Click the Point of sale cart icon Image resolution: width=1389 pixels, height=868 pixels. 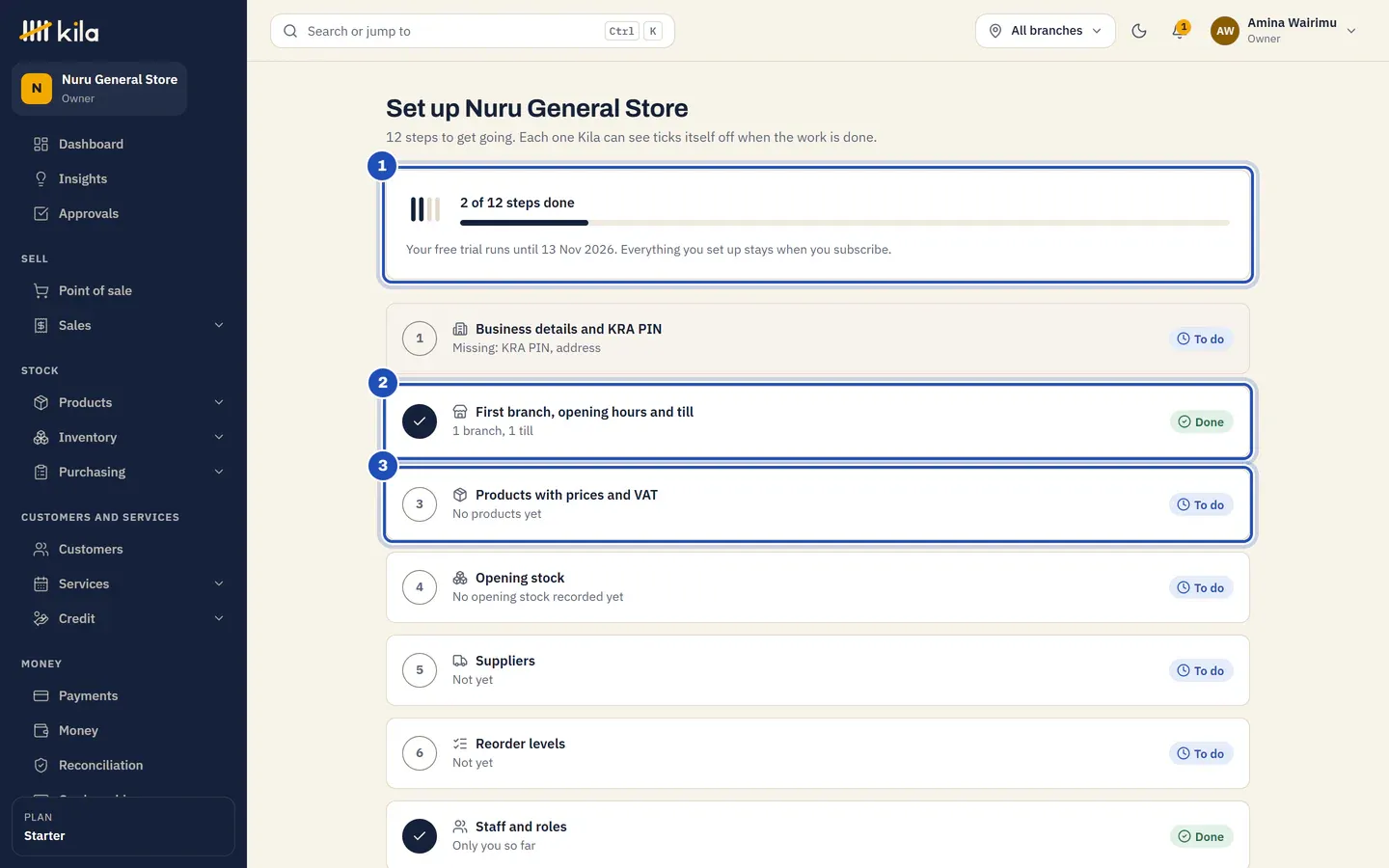[x=41, y=290]
